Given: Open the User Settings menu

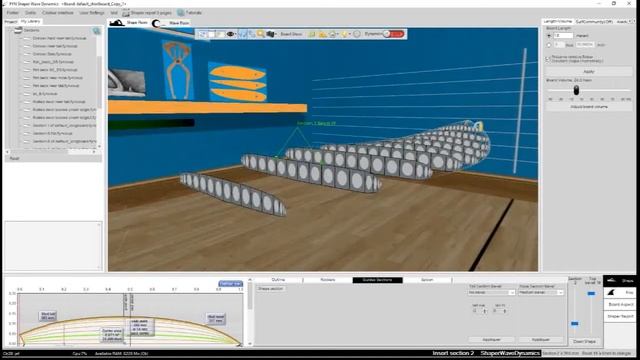Looking at the screenshot, I should tap(92, 13).
